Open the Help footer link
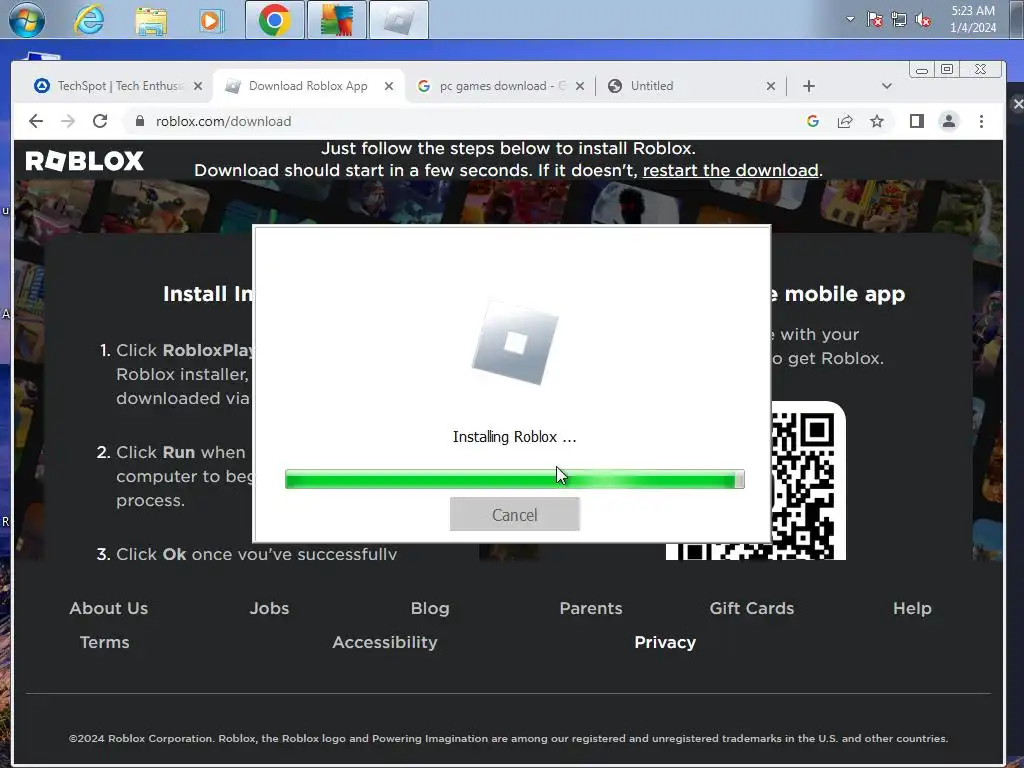 click(912, 608)
